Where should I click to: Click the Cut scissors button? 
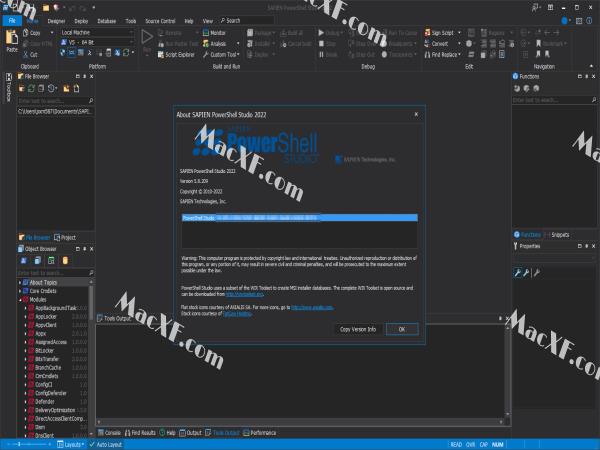[30, 55]
